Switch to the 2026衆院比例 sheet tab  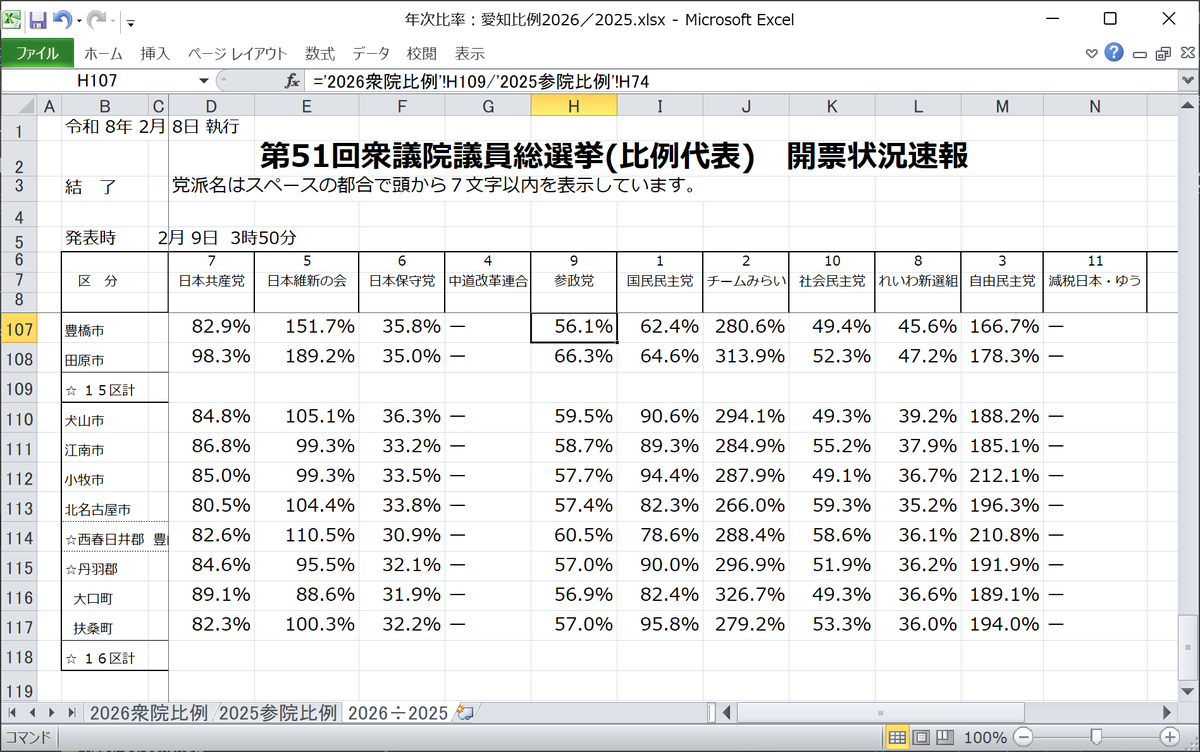(x=149, y=712)
